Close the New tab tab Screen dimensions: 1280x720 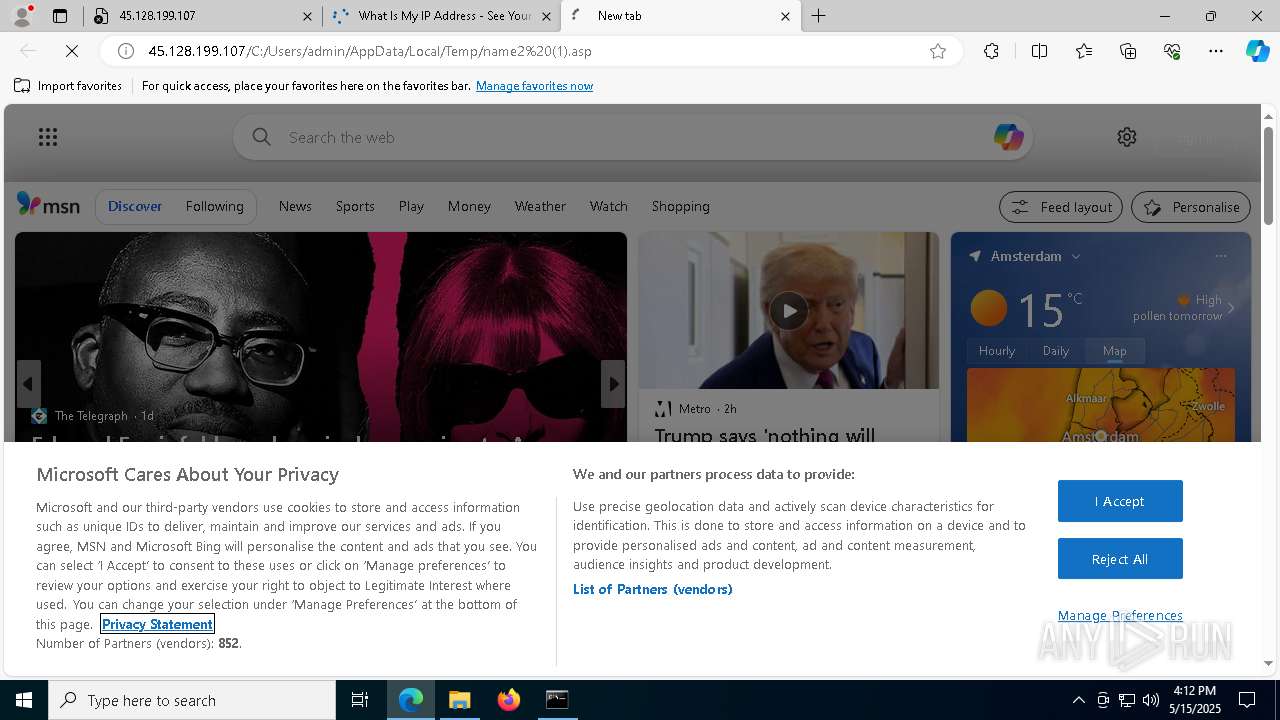click(x=785, y=16)
